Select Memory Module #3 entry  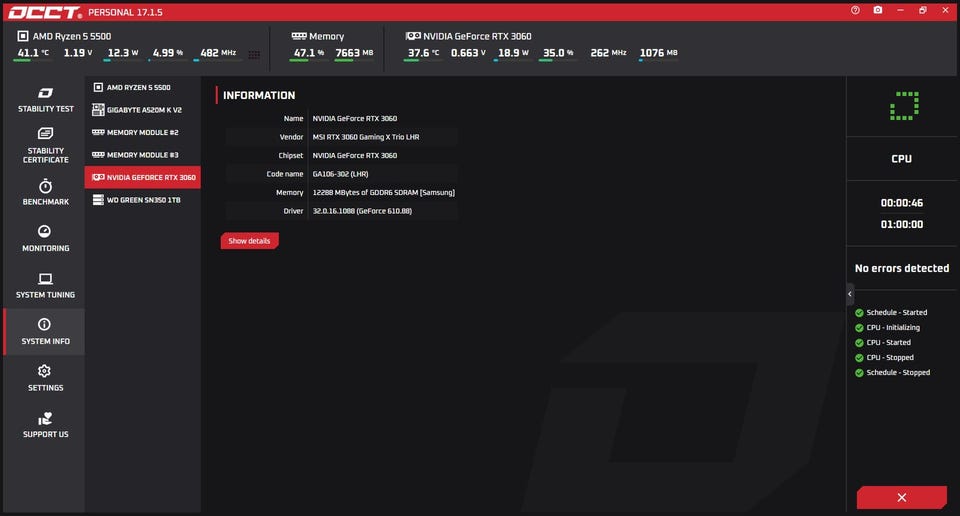[x=143, y=155]
